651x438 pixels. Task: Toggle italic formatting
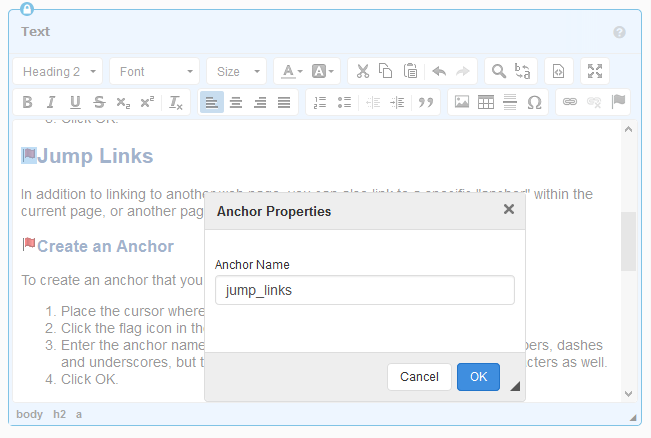coord(51,102)
